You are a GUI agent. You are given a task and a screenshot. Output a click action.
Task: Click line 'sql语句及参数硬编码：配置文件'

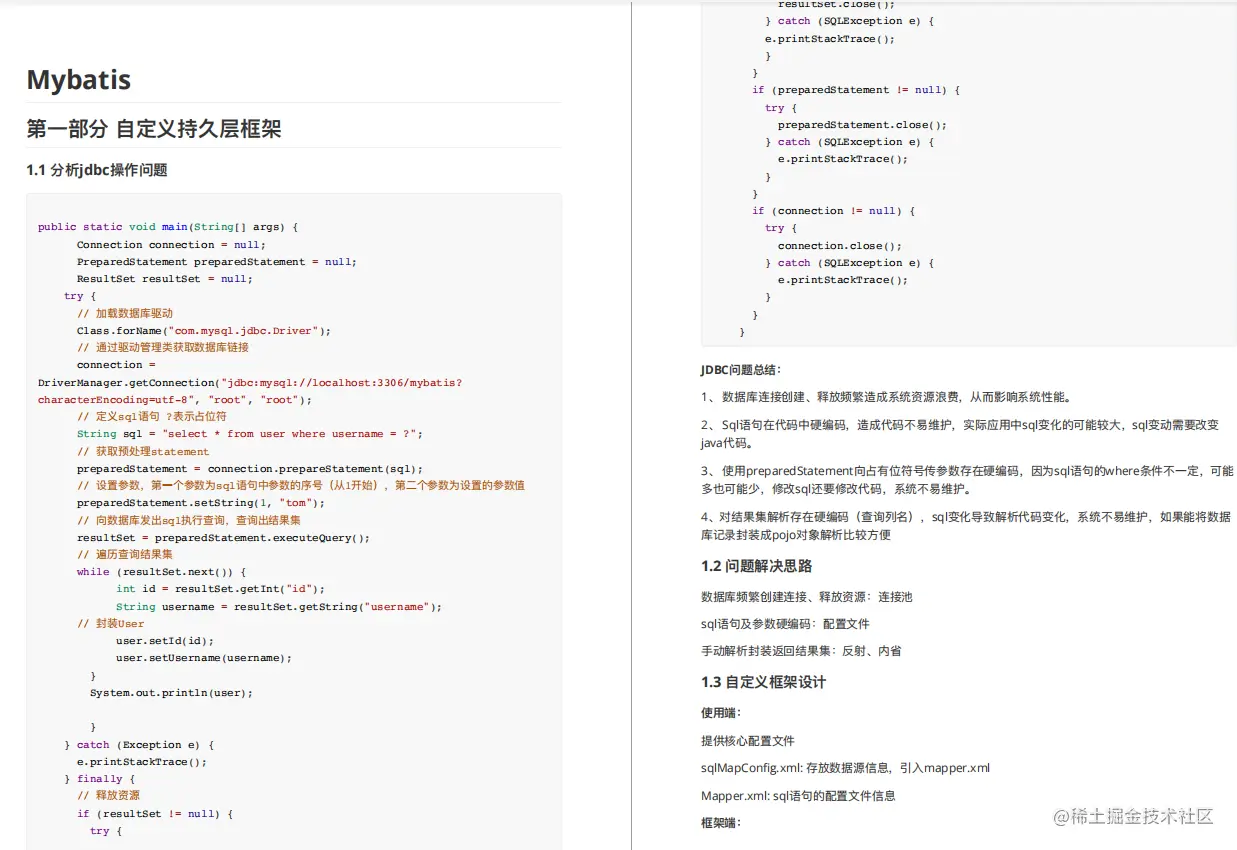click(x=785, y=624)
